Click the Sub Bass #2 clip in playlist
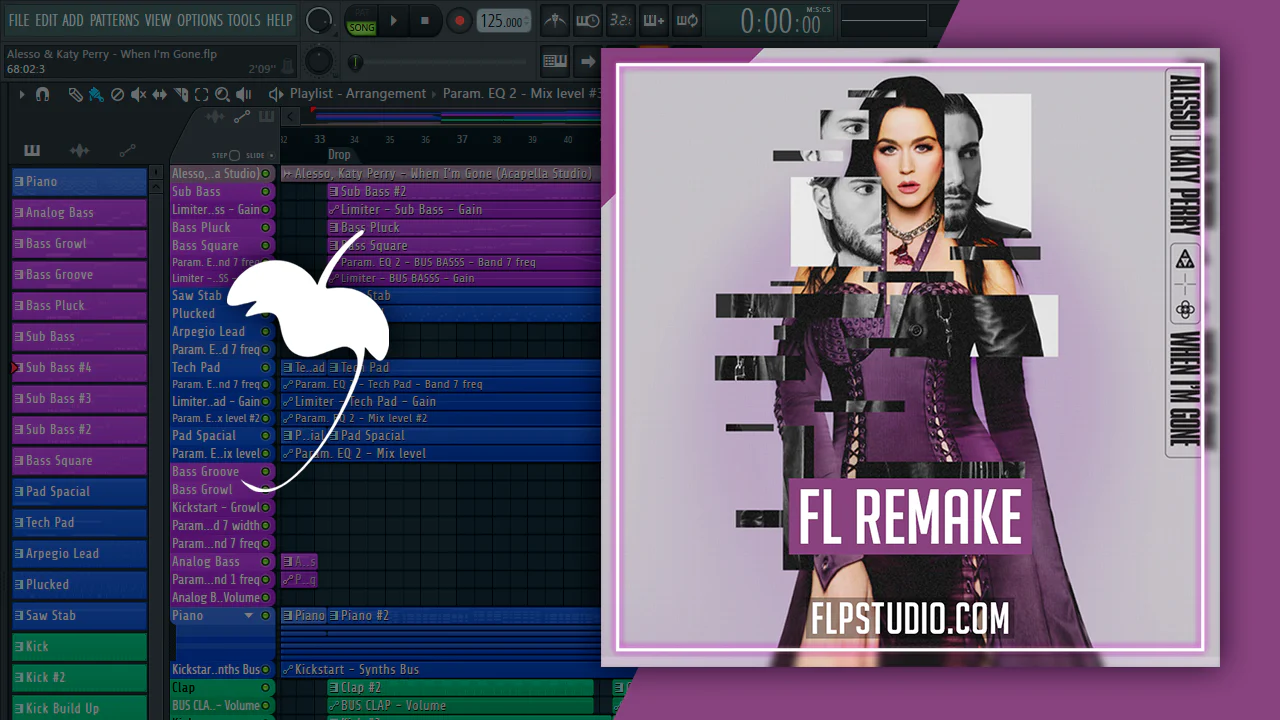This screenshot has height=720, width=1280. [464, 191]
